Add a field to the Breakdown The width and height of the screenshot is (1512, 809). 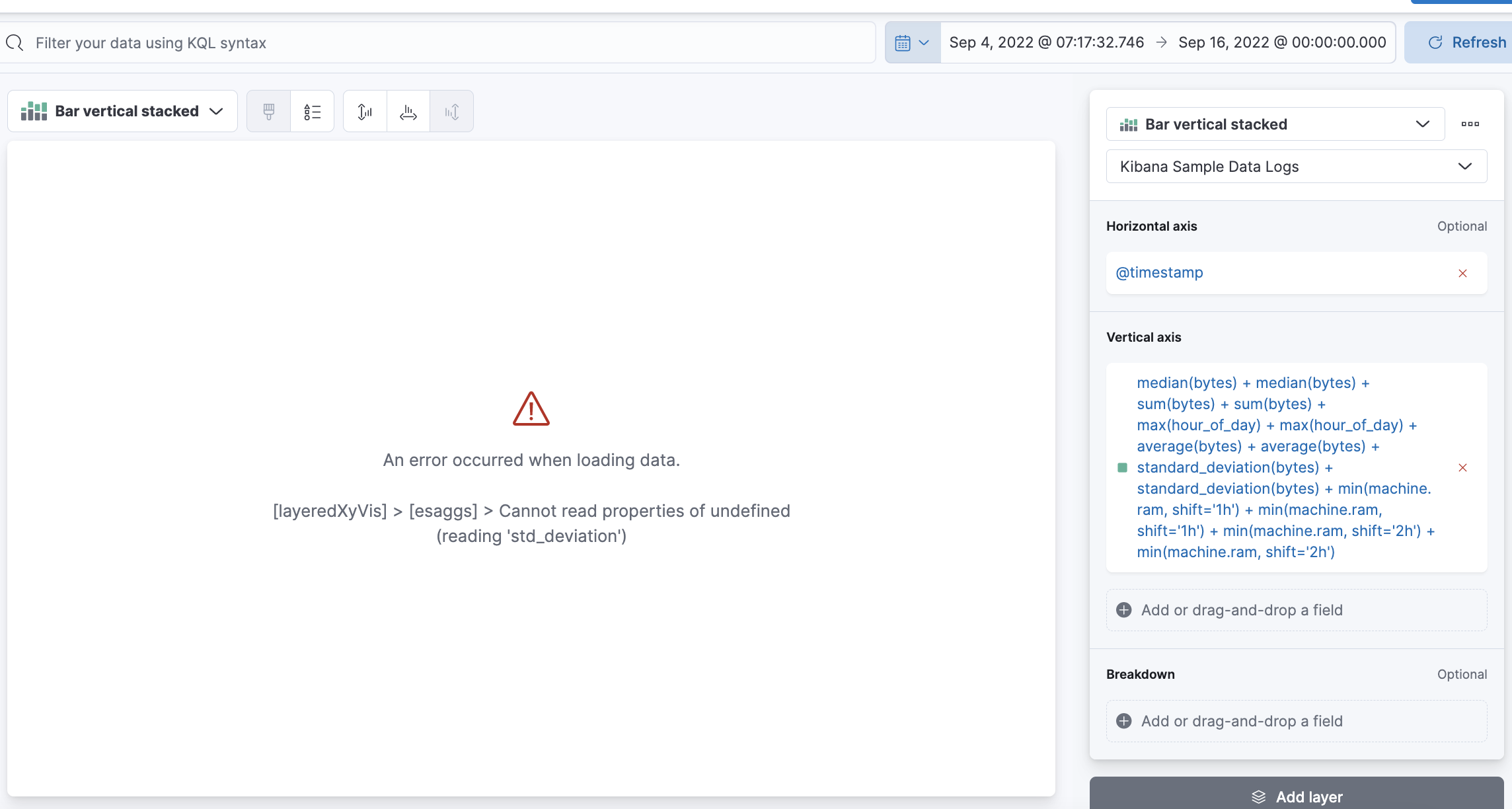tap(1297, 721)
